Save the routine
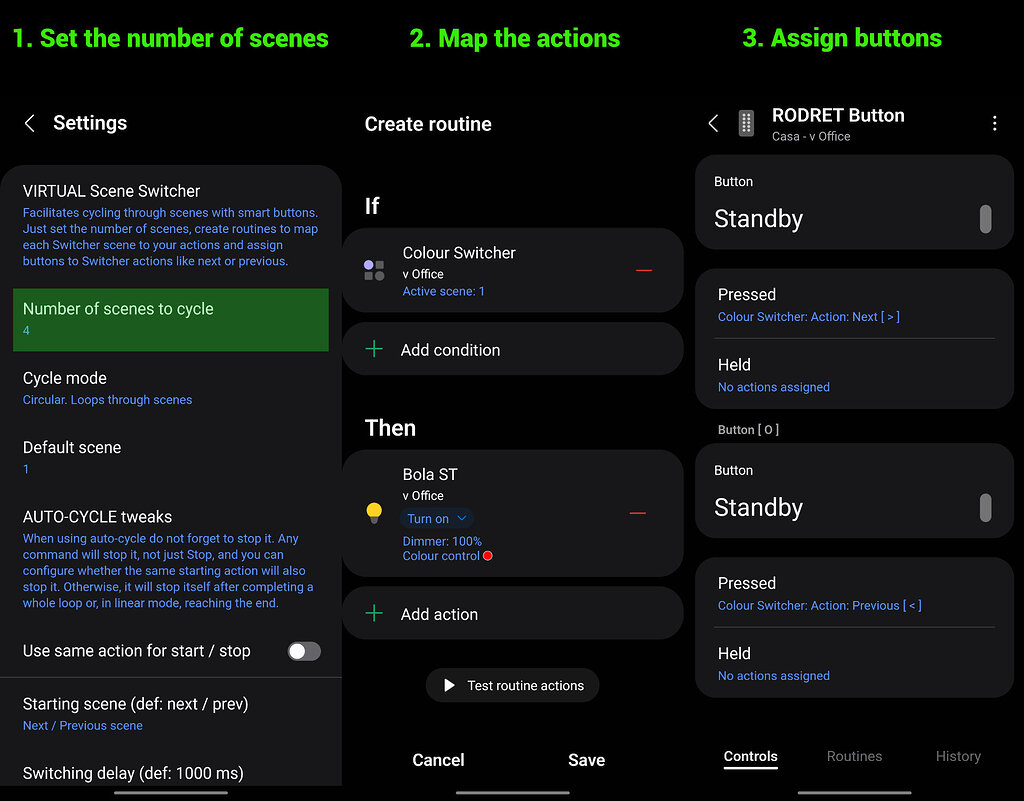1024x801 pixels. (586, 760)
